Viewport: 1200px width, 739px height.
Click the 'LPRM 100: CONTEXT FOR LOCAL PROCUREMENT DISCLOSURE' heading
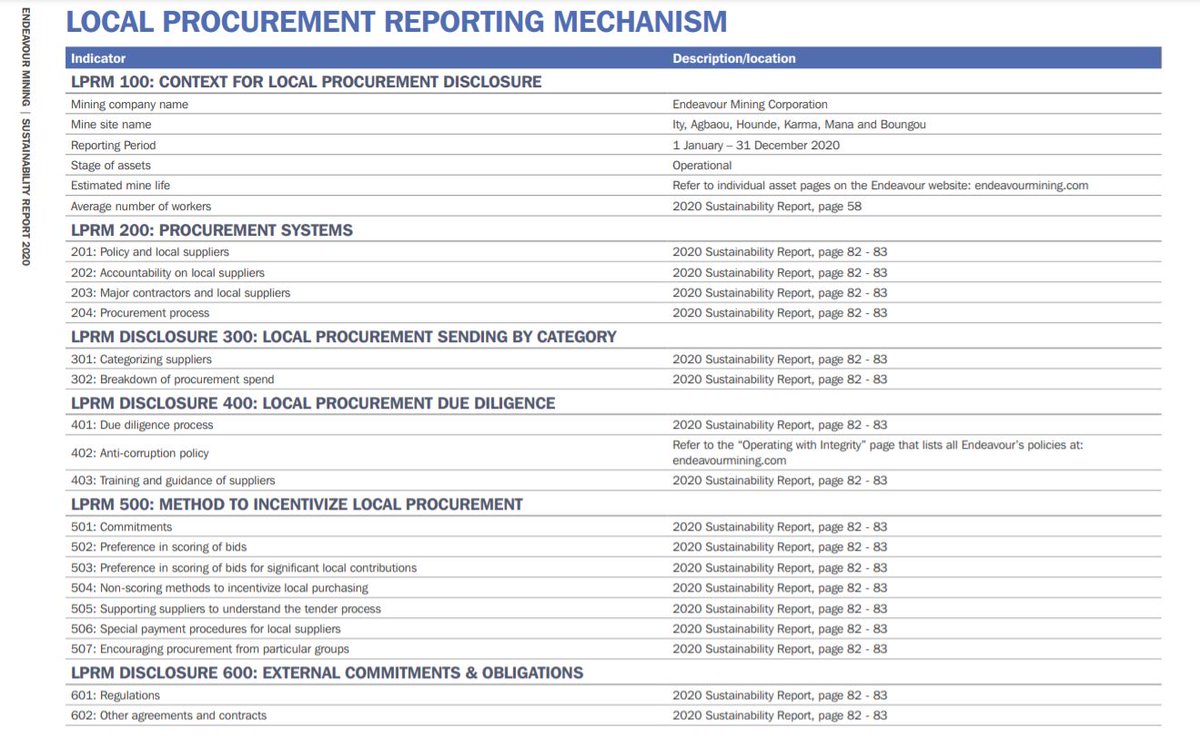coord(306,81)
